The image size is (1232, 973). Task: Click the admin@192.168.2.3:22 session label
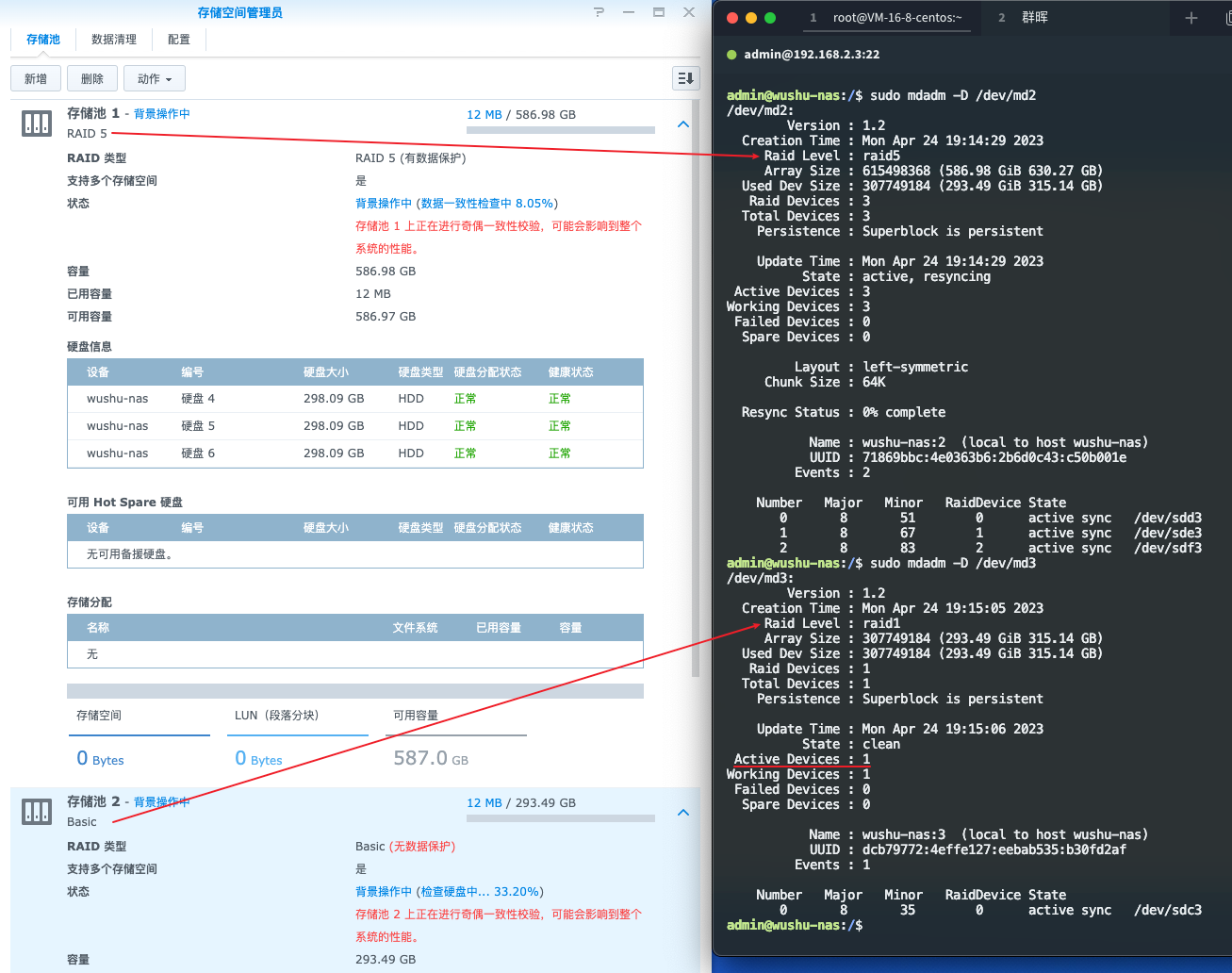812,55
